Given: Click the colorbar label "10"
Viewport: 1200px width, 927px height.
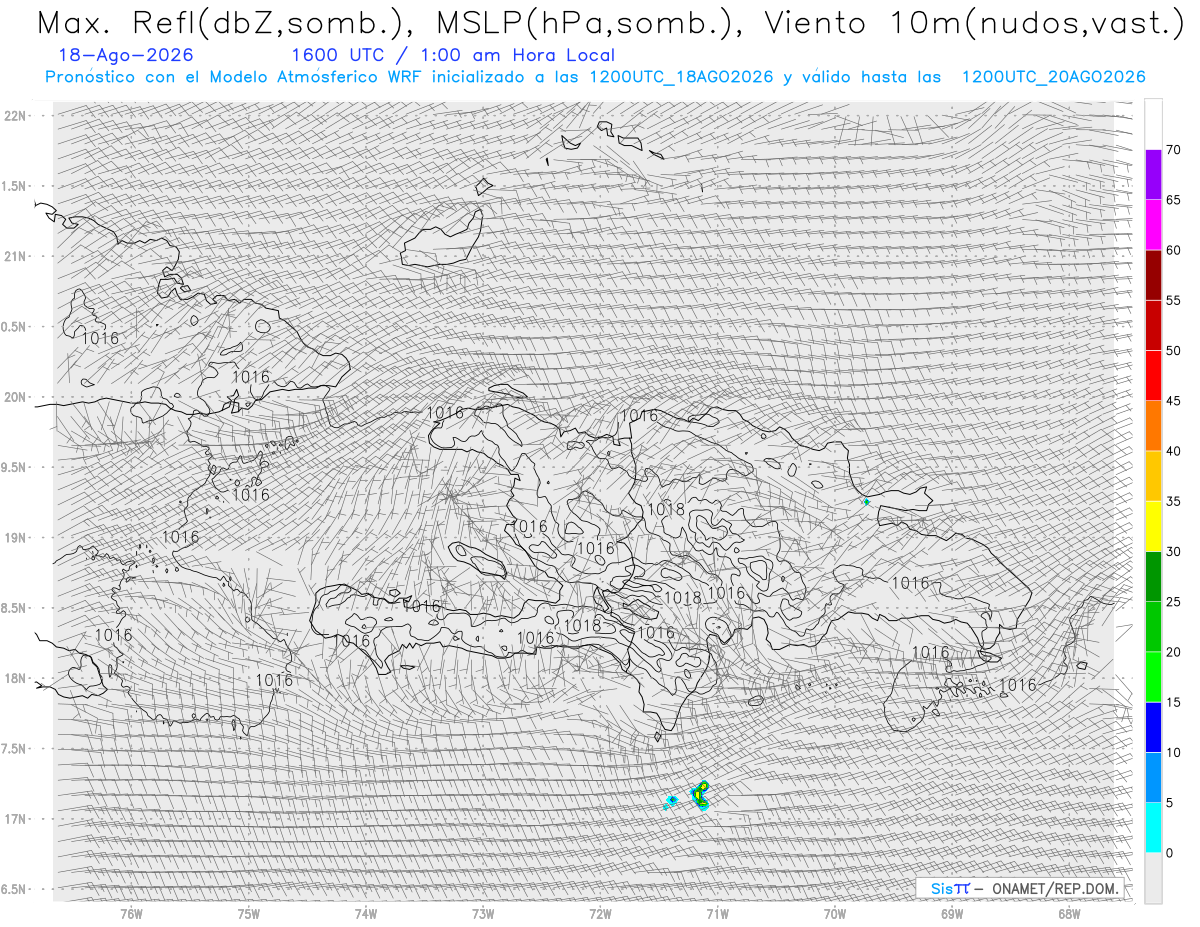Looking at the screenshot, I should click(1173, 752).
